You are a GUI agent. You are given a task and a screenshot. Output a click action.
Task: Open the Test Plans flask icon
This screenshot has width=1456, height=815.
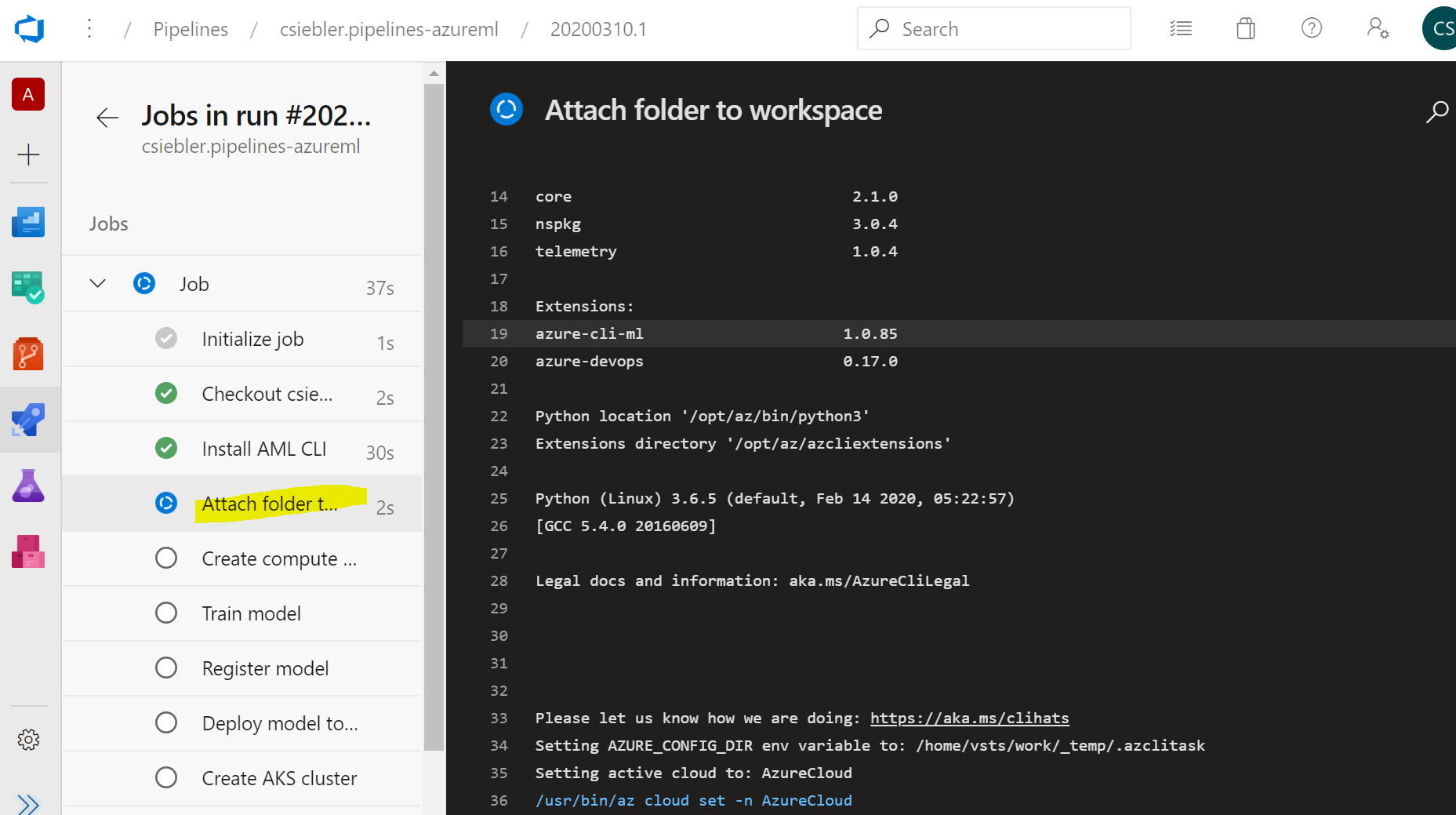coord(28,486)
